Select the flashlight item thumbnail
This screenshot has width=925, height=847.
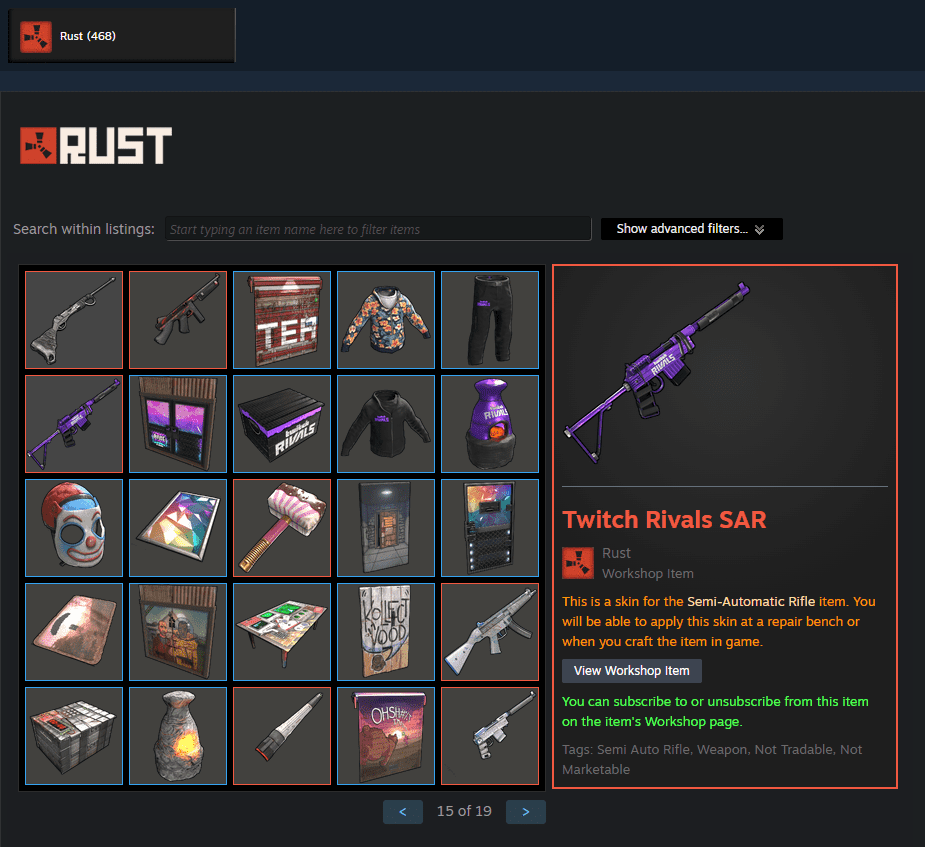point(282,736)
